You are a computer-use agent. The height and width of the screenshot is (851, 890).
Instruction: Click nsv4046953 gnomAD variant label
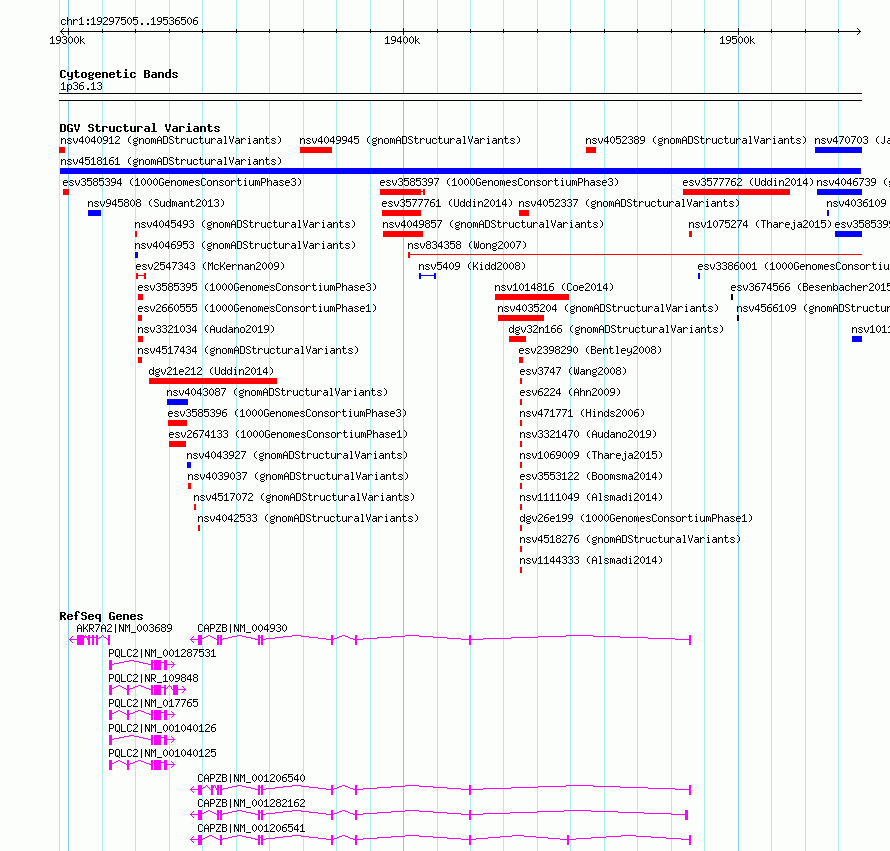pos(245,245)
